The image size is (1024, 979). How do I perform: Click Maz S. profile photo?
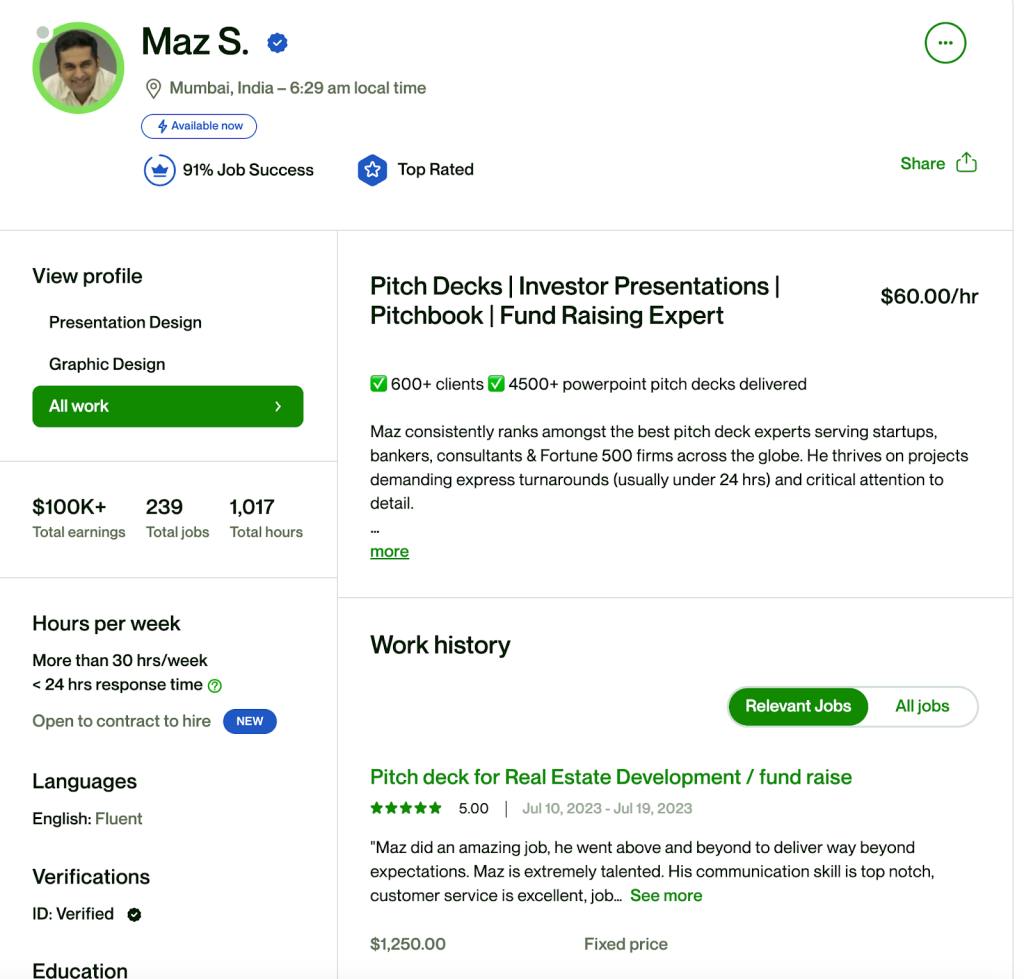pyautogui.click(x=78, y=68)
